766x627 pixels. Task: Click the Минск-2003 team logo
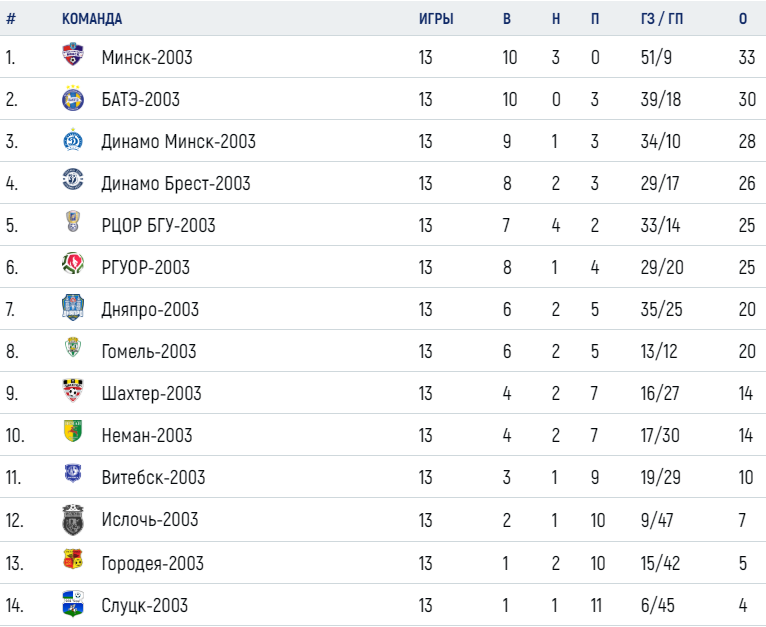(73, 54)
